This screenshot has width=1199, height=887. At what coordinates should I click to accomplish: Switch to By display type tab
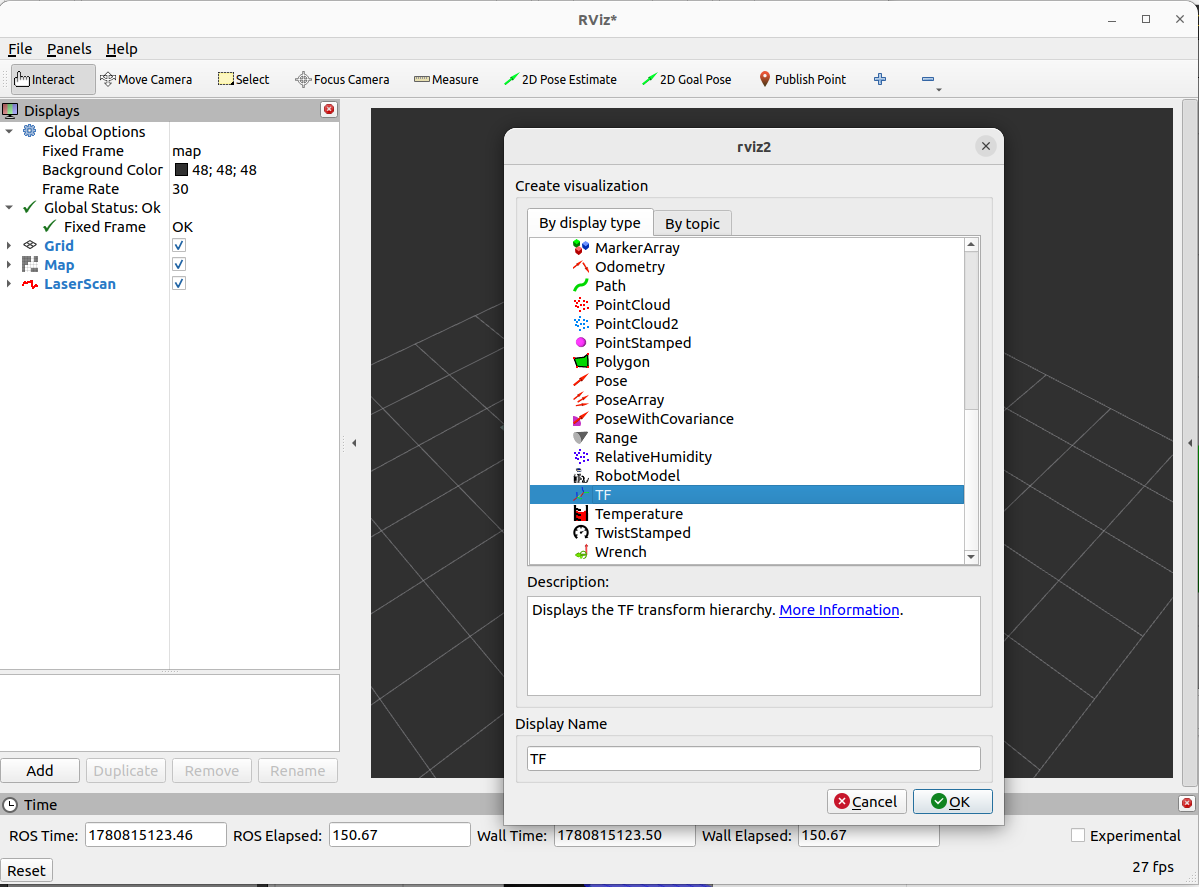point(590,223)
